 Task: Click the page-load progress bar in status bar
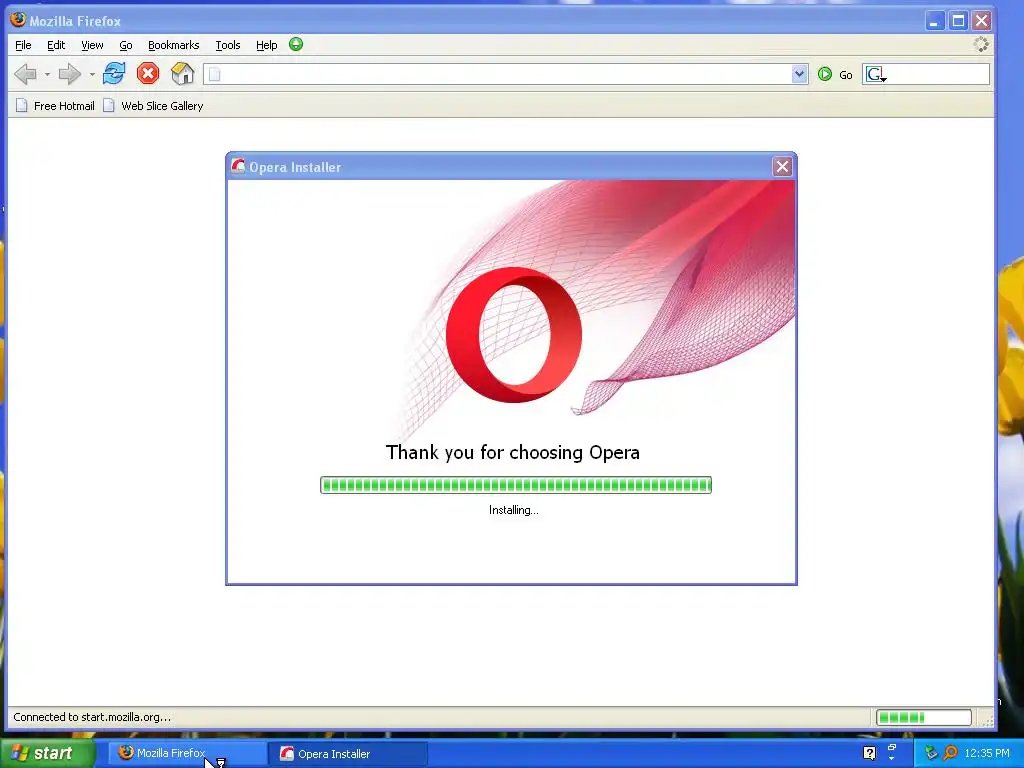tap(923, 718)
